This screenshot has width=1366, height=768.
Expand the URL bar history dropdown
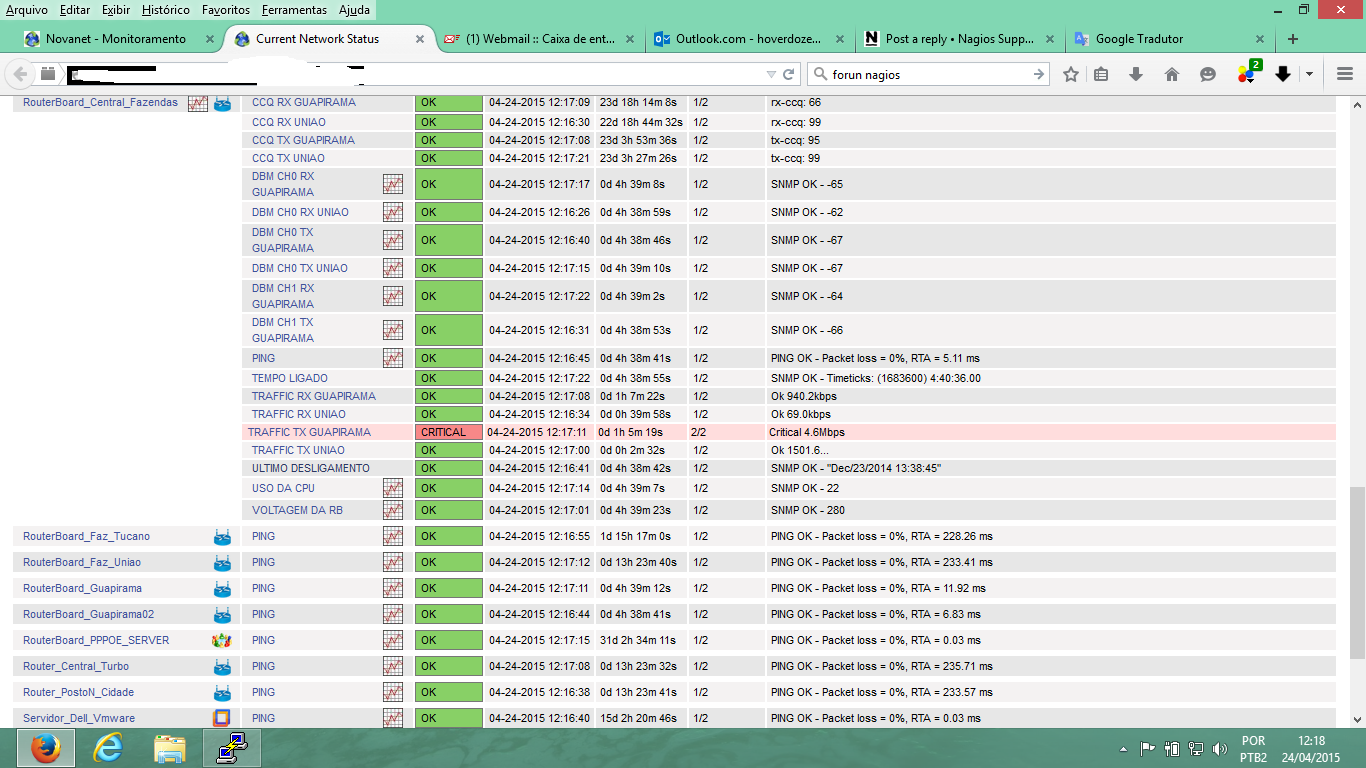pyautogui.click(x=770, y=74)
